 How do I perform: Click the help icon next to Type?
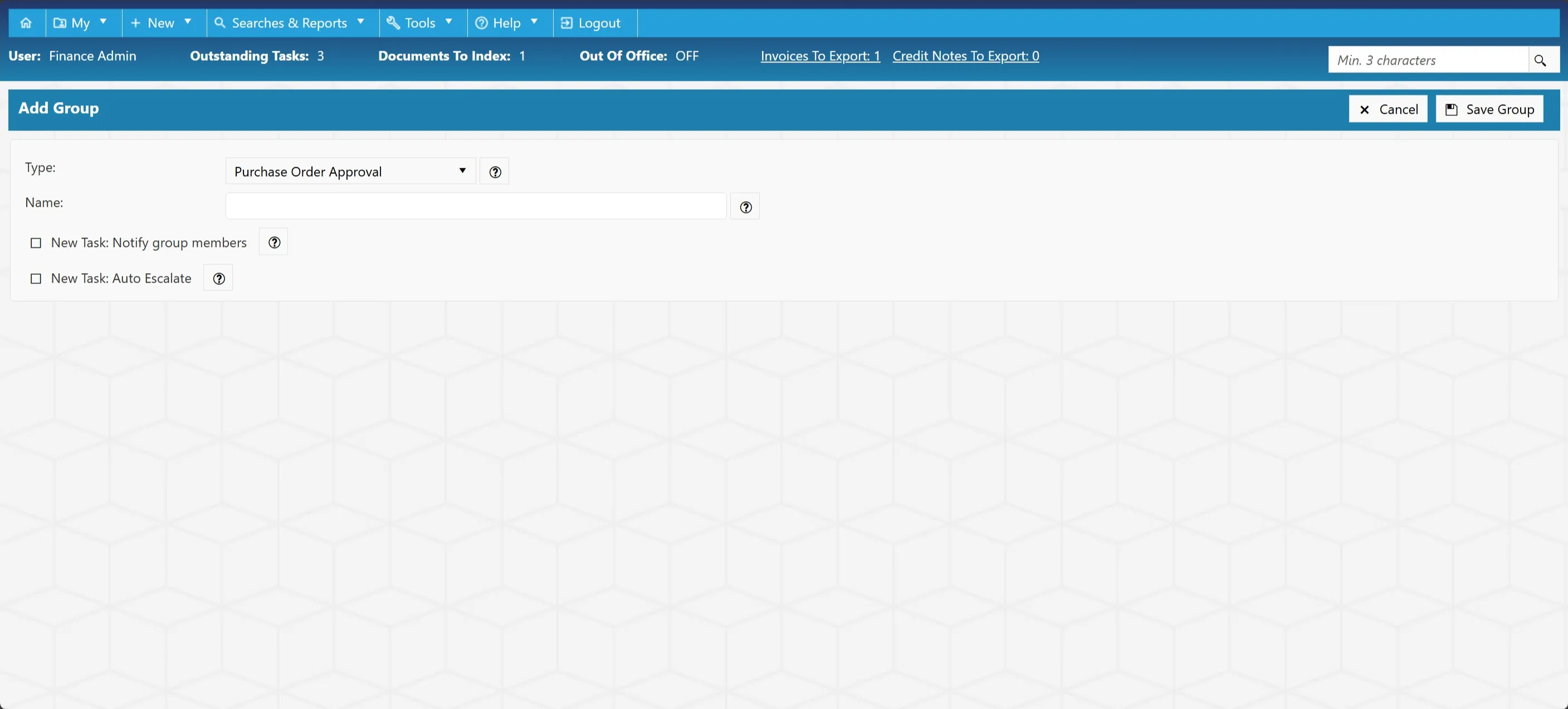pos(495,172)
